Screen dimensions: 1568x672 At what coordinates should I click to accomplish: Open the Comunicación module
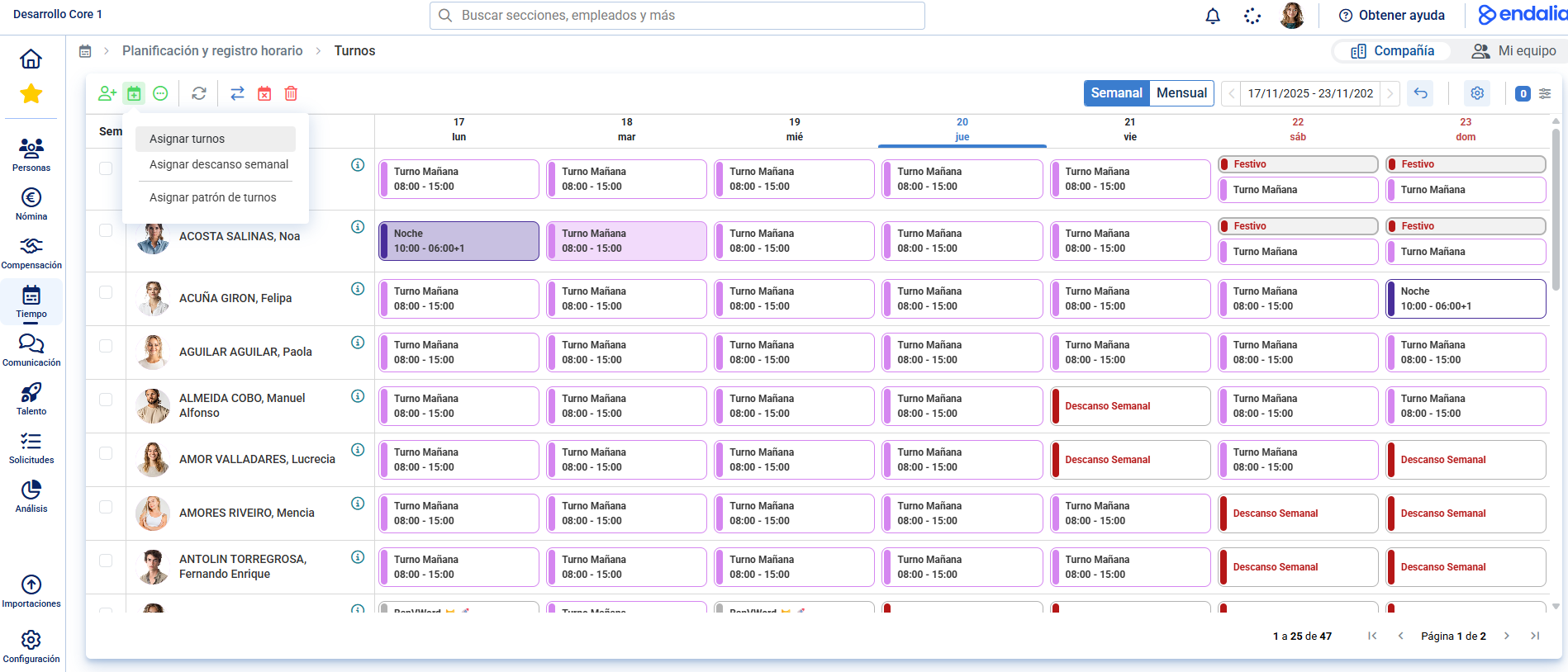(x=31, y=349)
